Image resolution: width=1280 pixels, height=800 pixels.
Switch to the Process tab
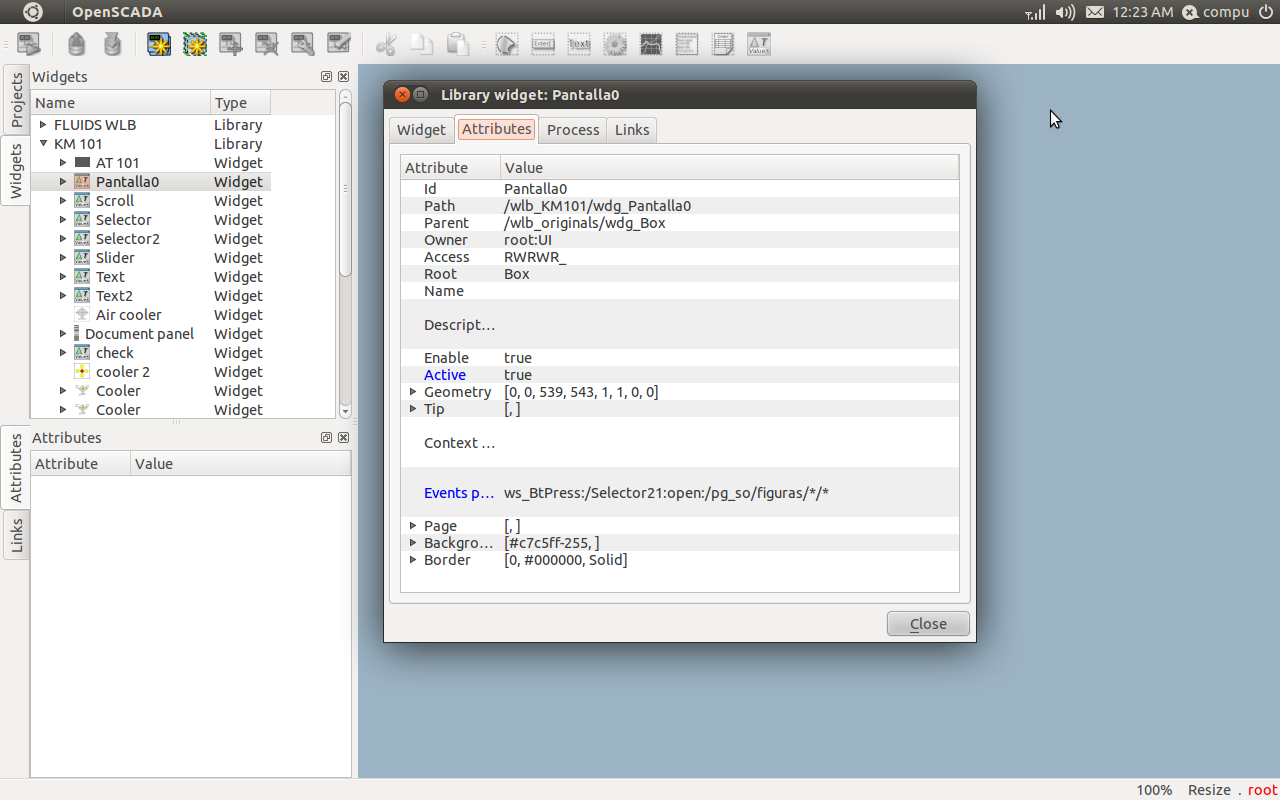coord(573,130)
